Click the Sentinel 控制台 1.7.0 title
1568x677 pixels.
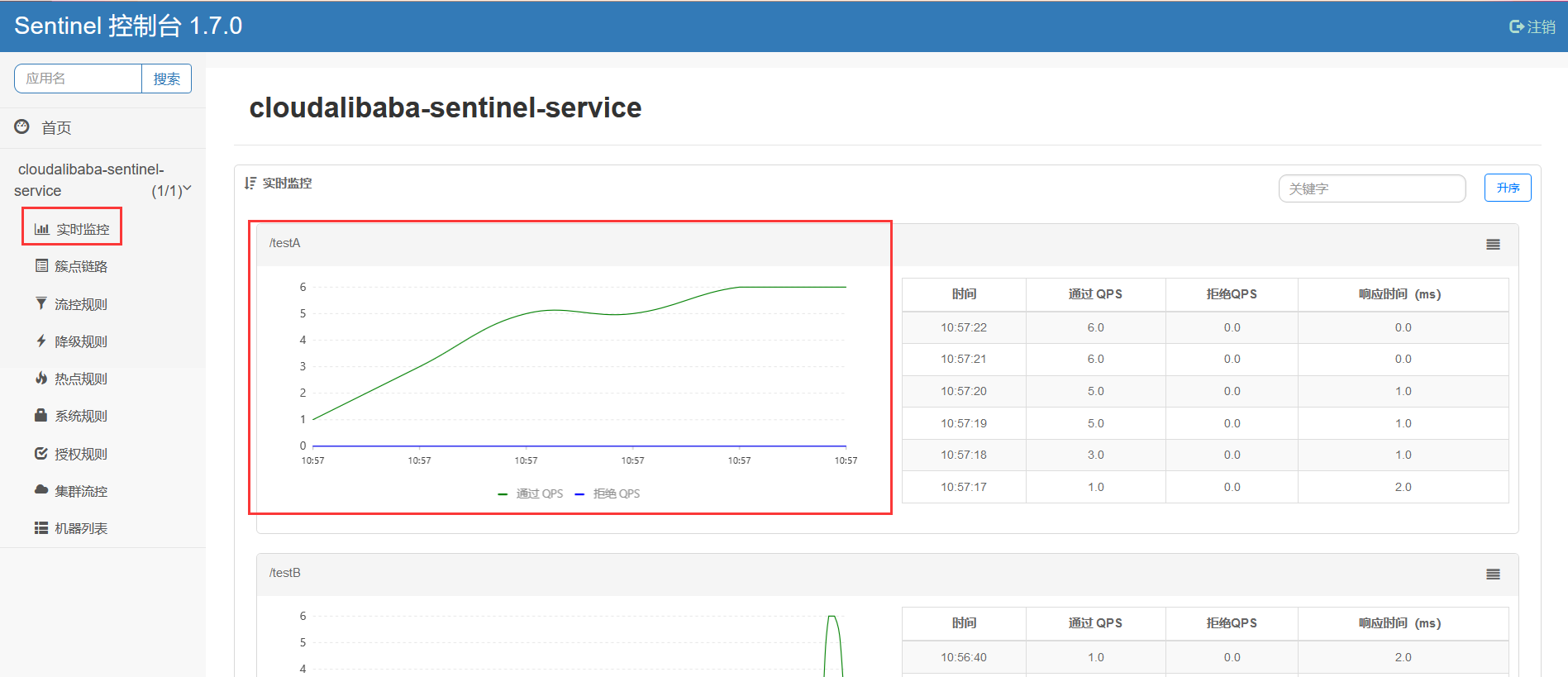coord(128,26)
